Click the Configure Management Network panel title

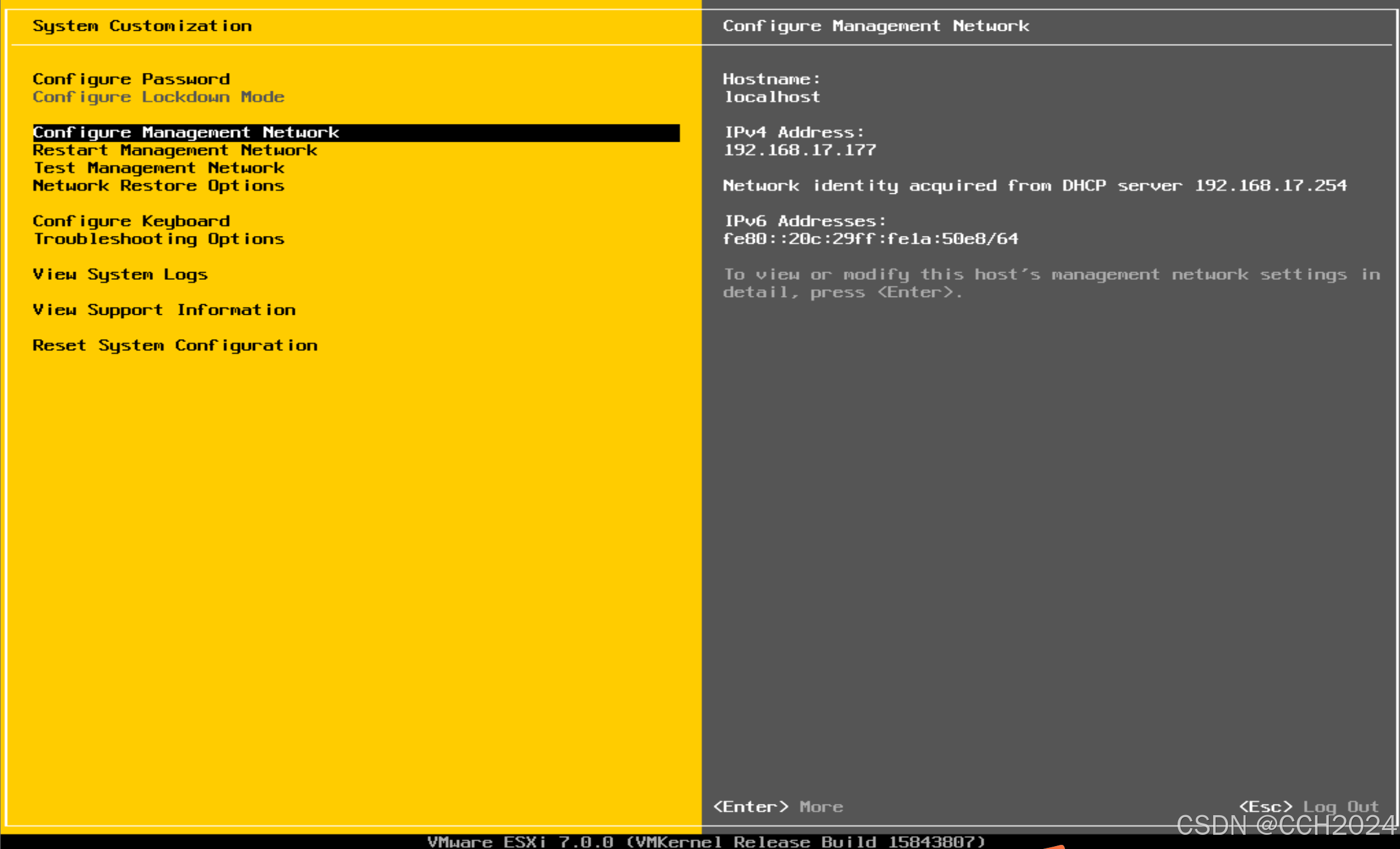click(875, 26)
